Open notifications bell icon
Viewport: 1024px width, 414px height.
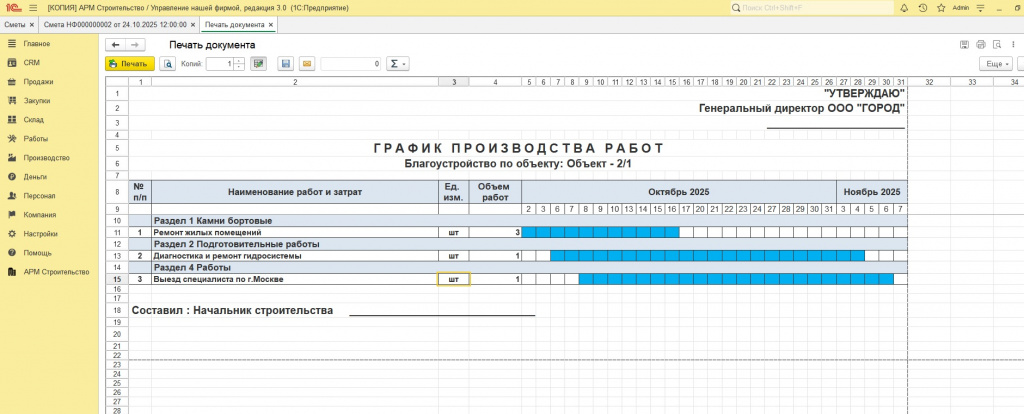[904, 8]
